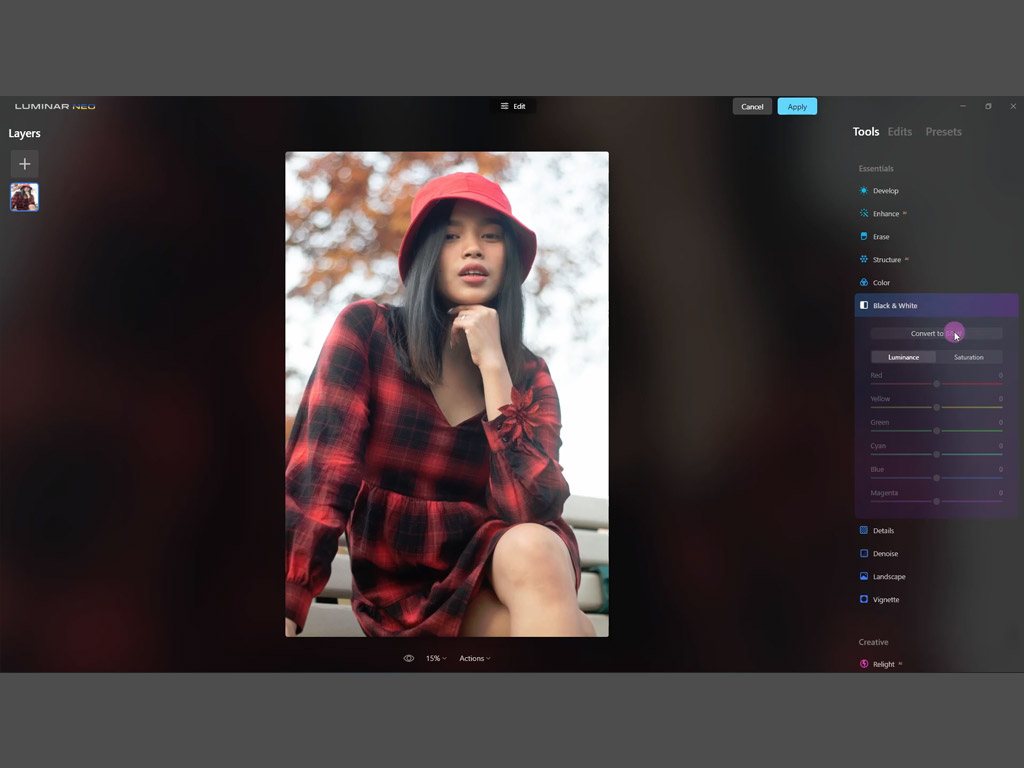
Task: Select the Erase tool
Action: point(880,237)
